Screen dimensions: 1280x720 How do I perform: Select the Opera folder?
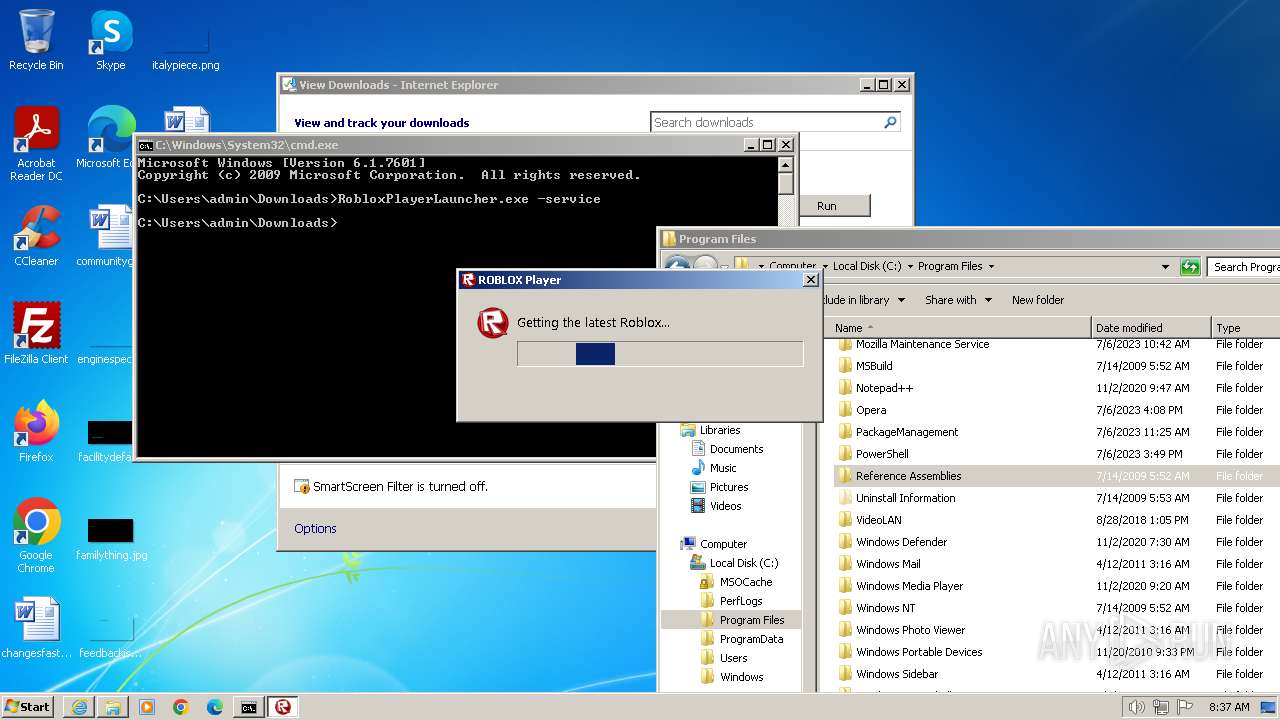(862, 410)
